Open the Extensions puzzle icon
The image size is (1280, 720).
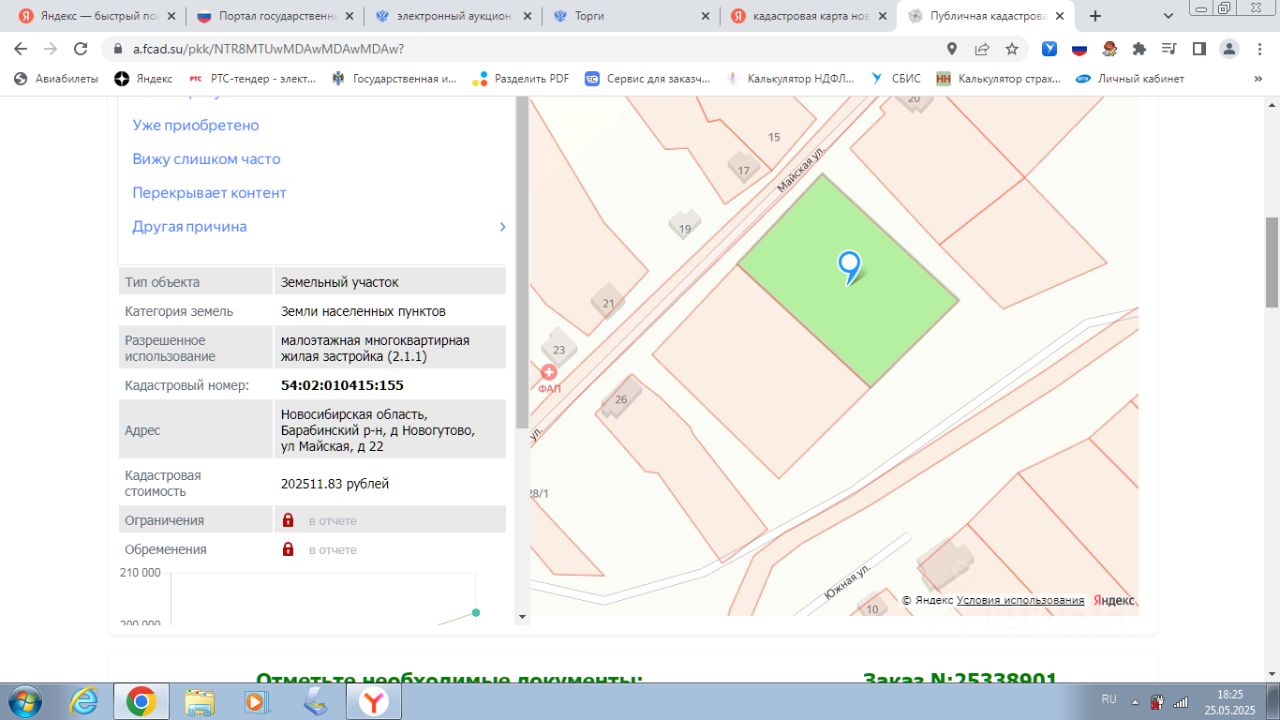[1139, 48]
